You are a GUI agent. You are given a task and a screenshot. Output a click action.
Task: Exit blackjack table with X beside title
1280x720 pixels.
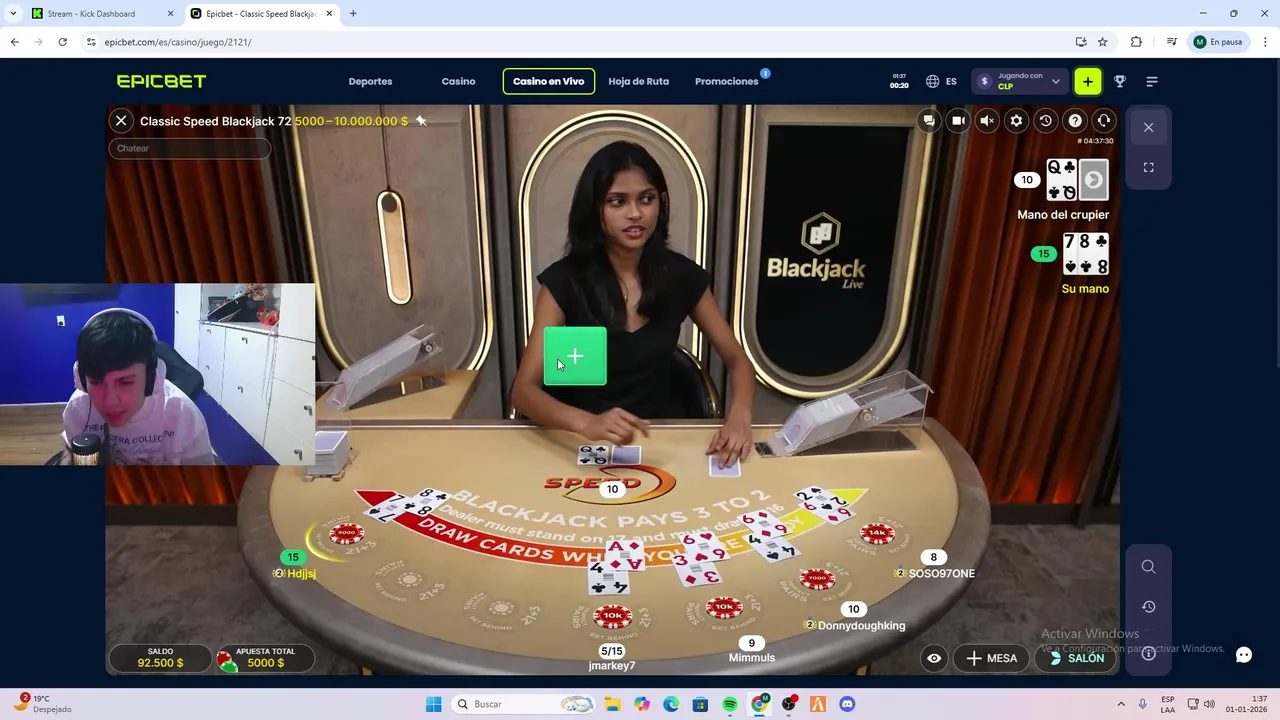(121, 121)
